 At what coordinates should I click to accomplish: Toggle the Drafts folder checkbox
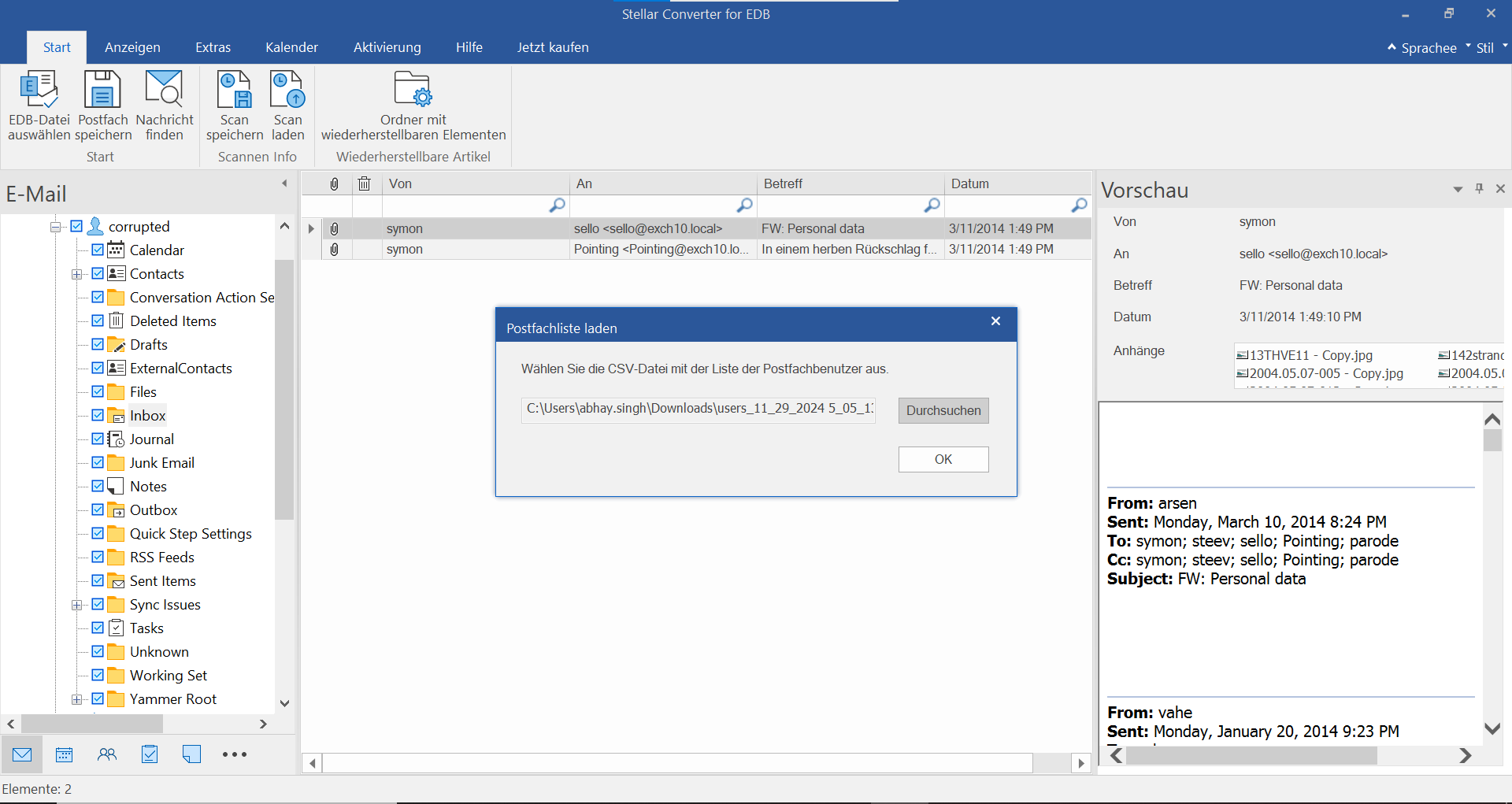(x=98, y=344)
